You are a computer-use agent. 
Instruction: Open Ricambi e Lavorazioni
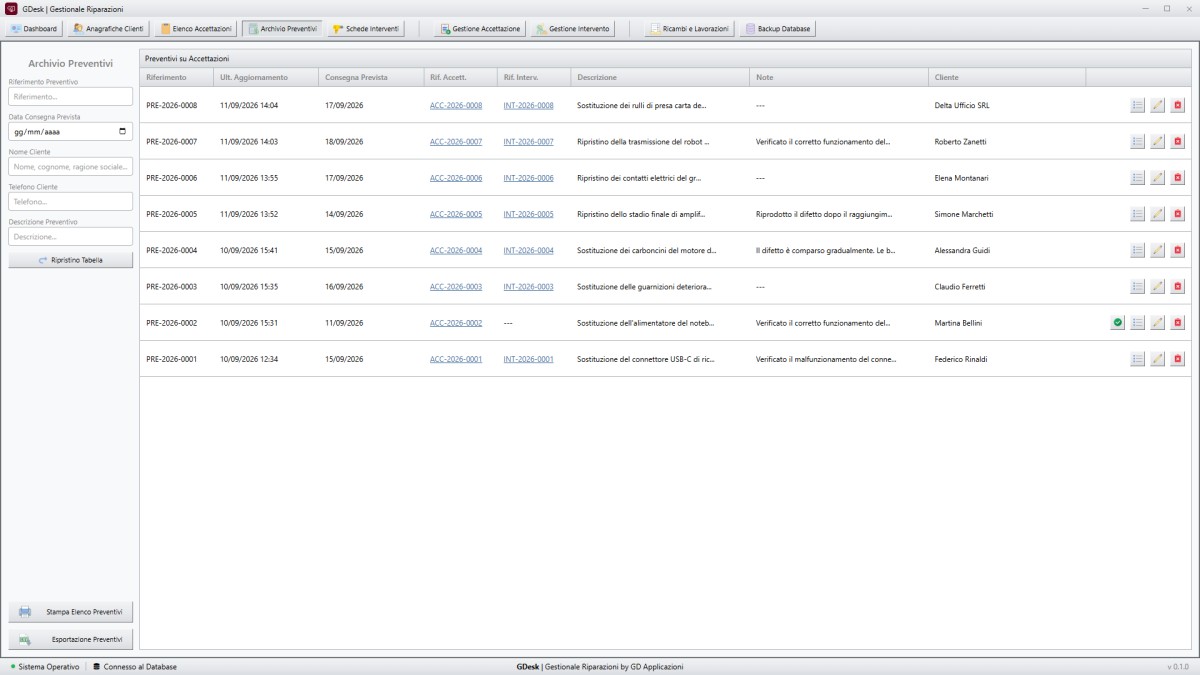(x=689, y=29)
